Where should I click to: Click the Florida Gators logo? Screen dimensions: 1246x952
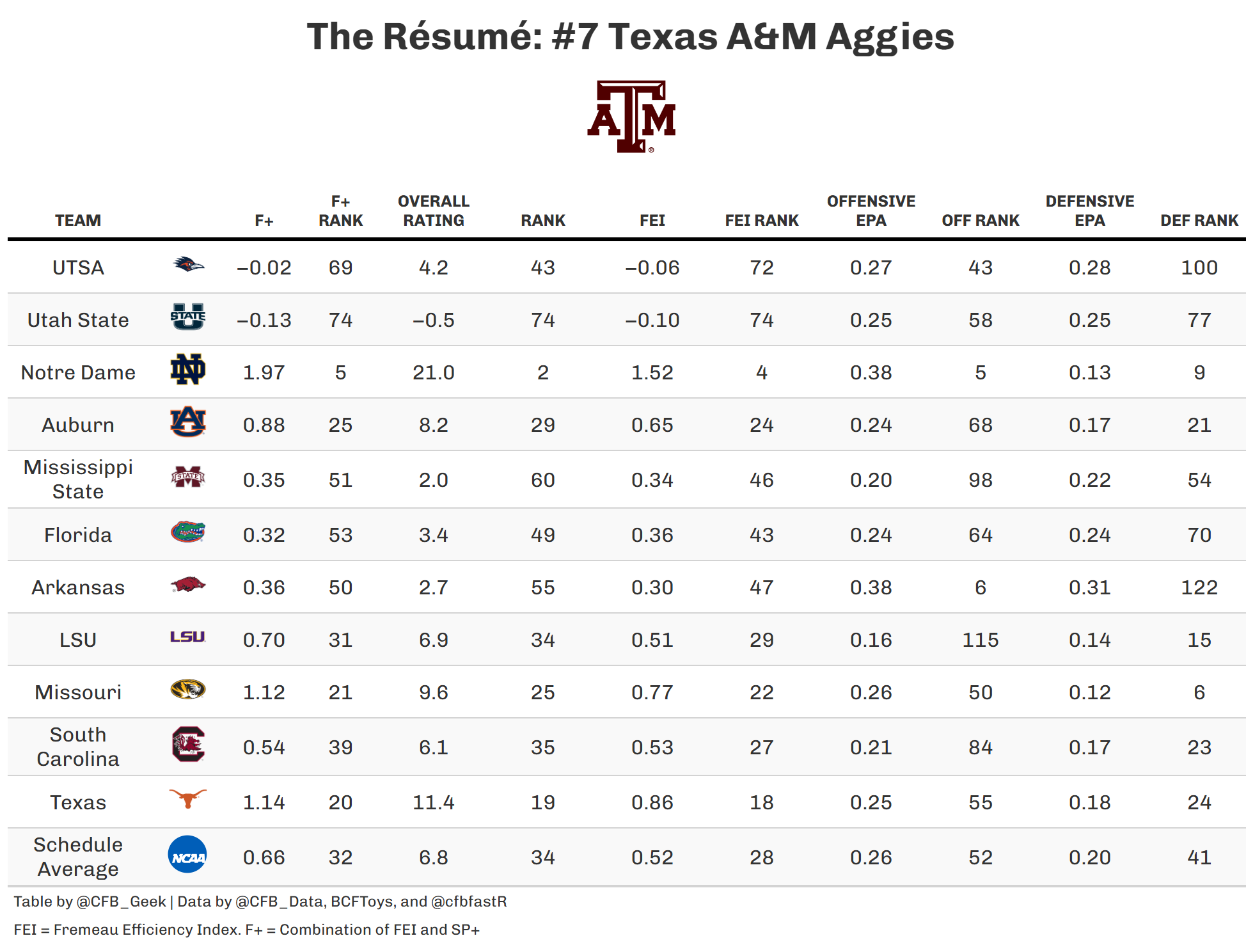coord(187,532)
